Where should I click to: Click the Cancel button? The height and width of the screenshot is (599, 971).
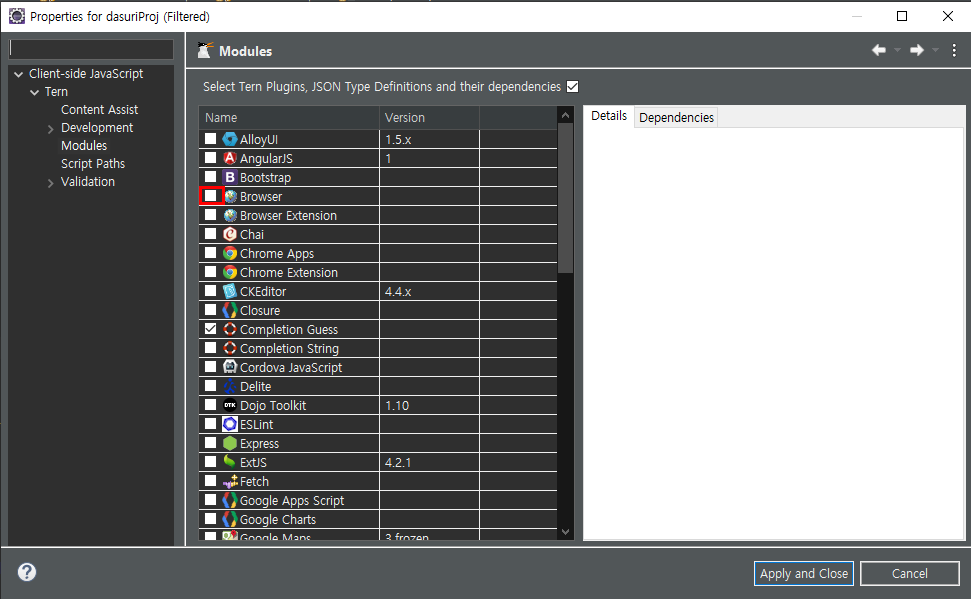910,574
